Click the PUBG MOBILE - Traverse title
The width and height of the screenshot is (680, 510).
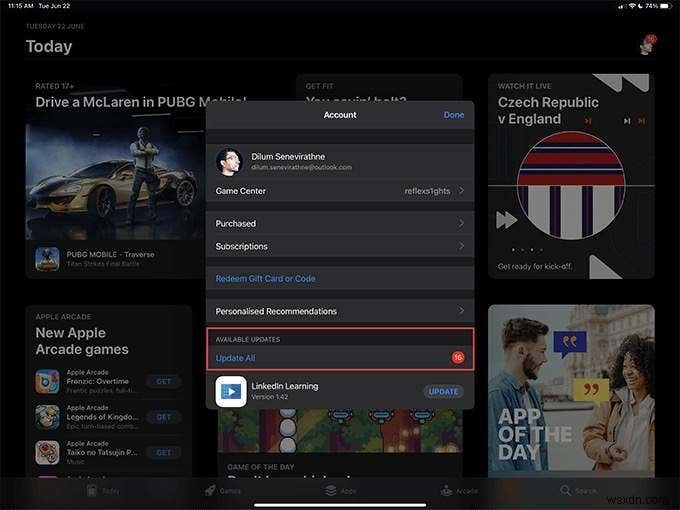pos(110,255)
